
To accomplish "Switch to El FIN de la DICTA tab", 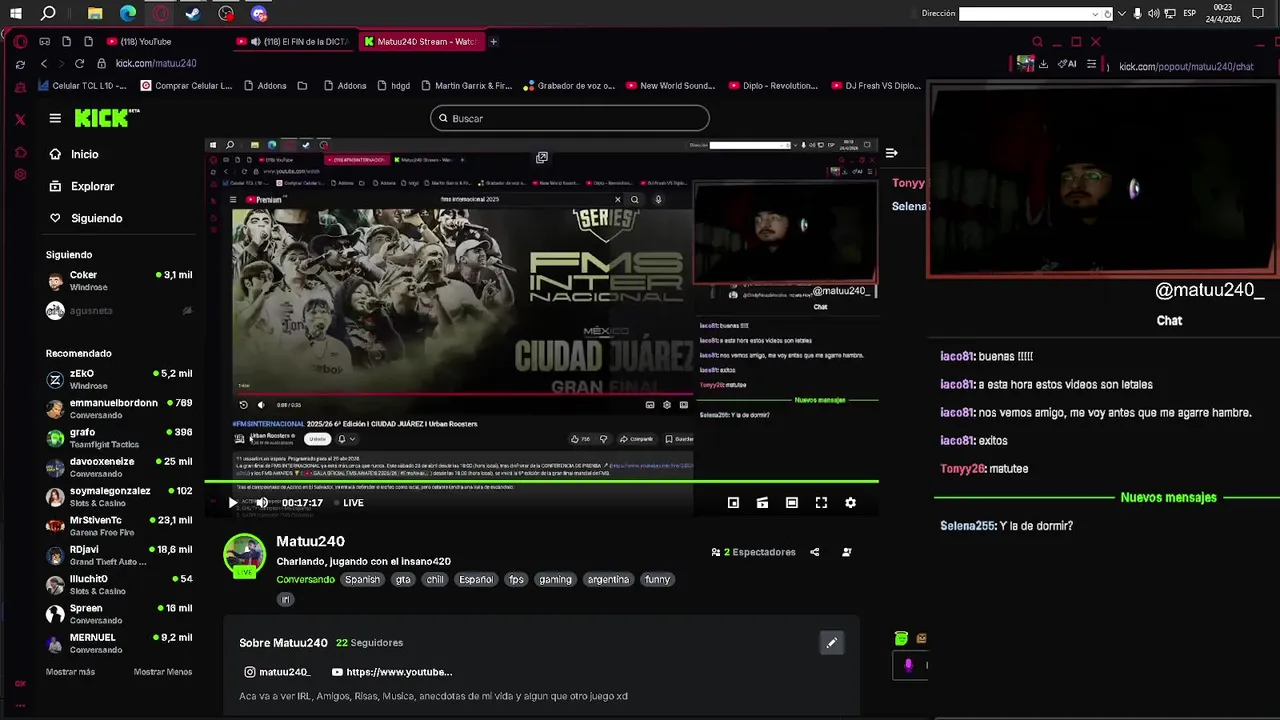I will point(294,42).
